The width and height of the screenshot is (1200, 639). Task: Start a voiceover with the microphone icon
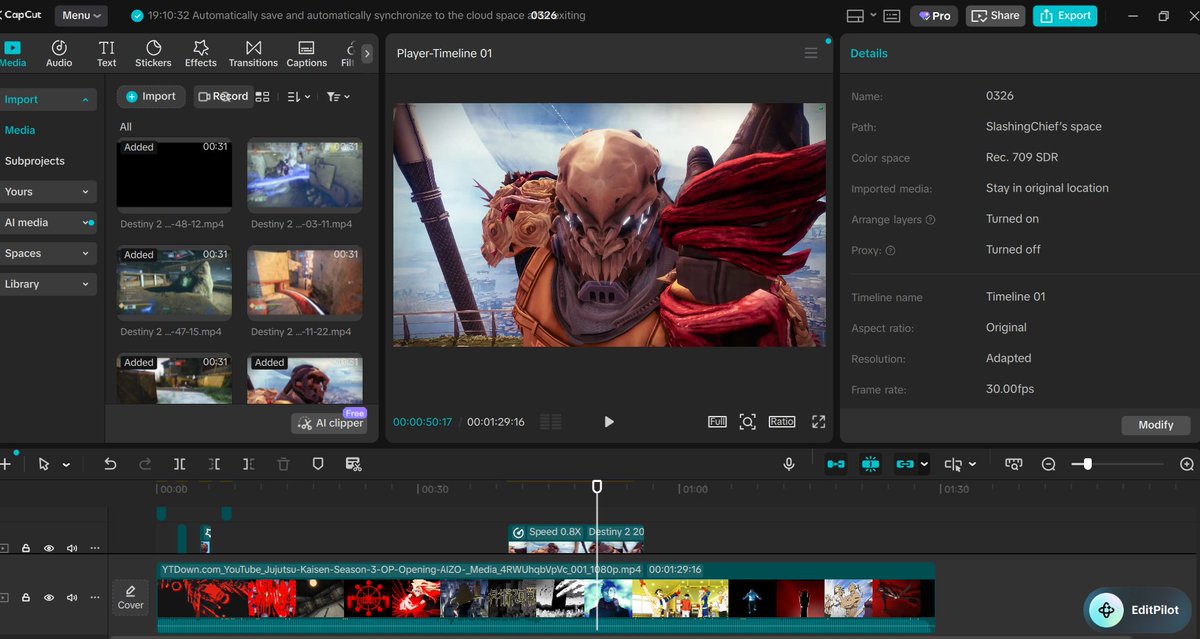pos(789,464)
